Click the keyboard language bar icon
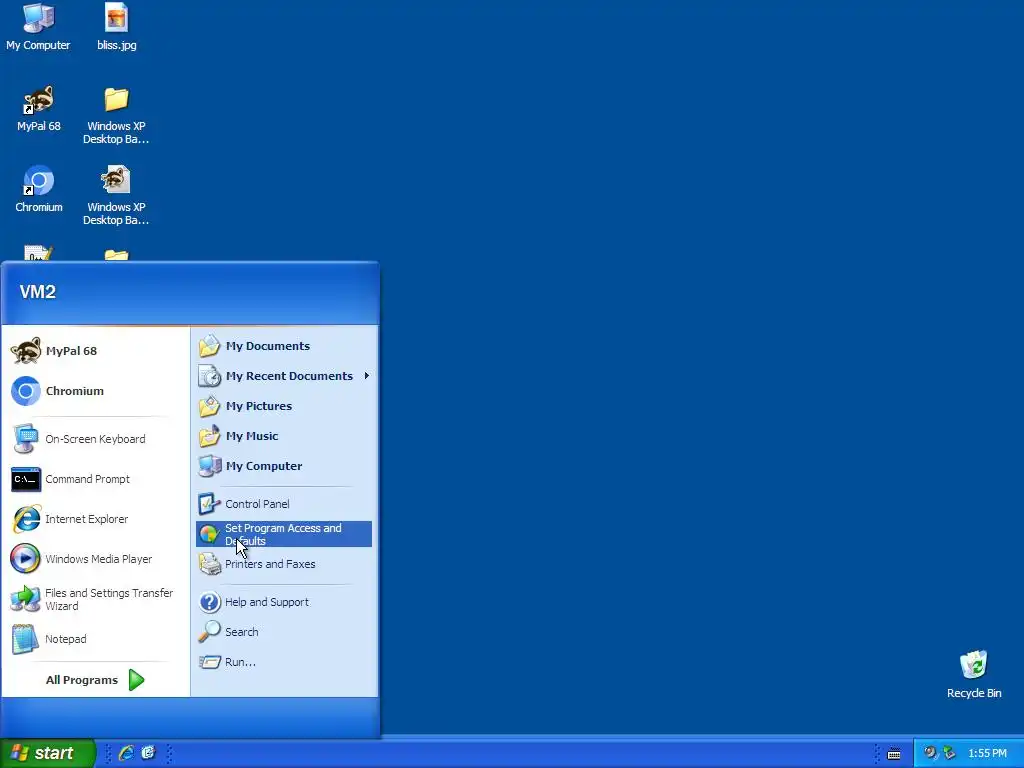Viewport: 1024px width, 768px height. pyautogui.click(x=894, y=754)
